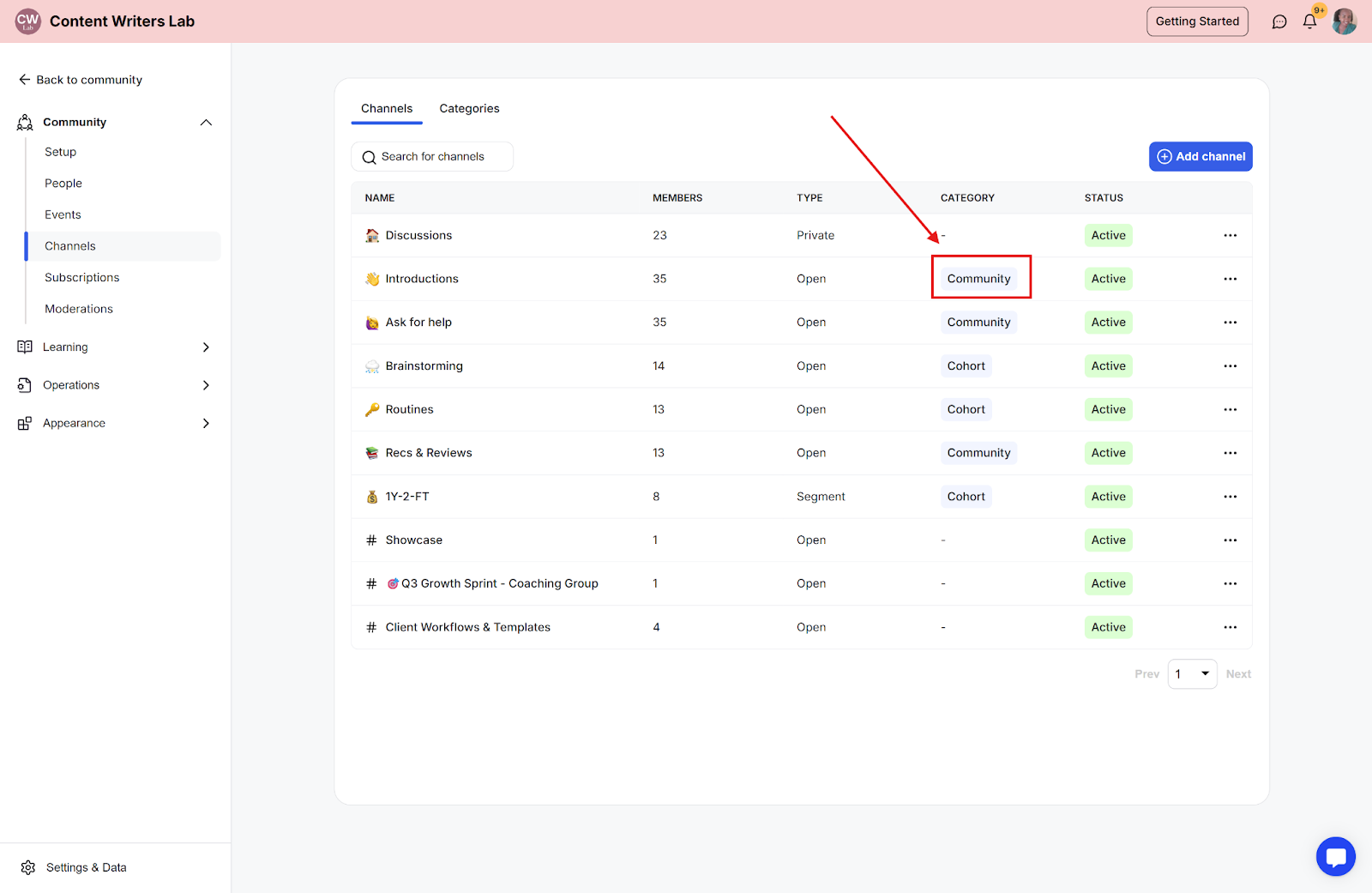The width and height of the screenshot is (1372, 893).
Task: Click the Cohort category tag for Brainstorming
Action: pos(966,366)
